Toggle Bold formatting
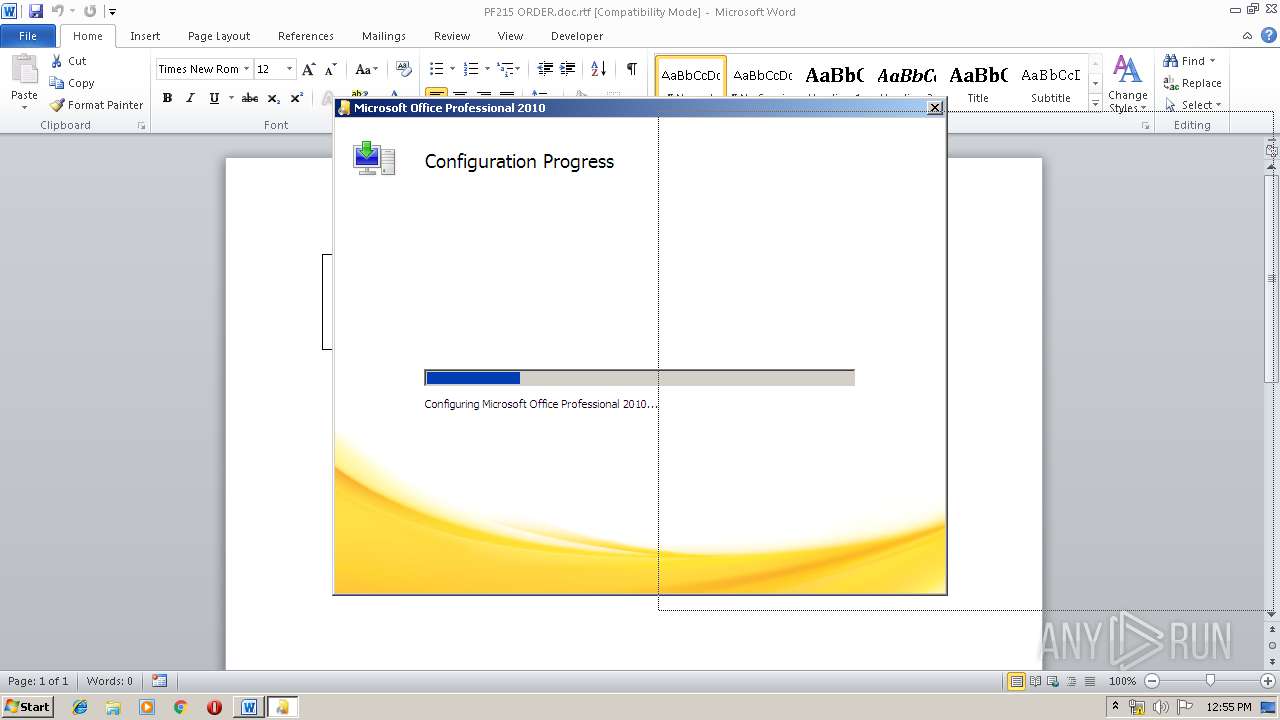This screenshot has height=720, width=1280. click(x=167, y=98)
